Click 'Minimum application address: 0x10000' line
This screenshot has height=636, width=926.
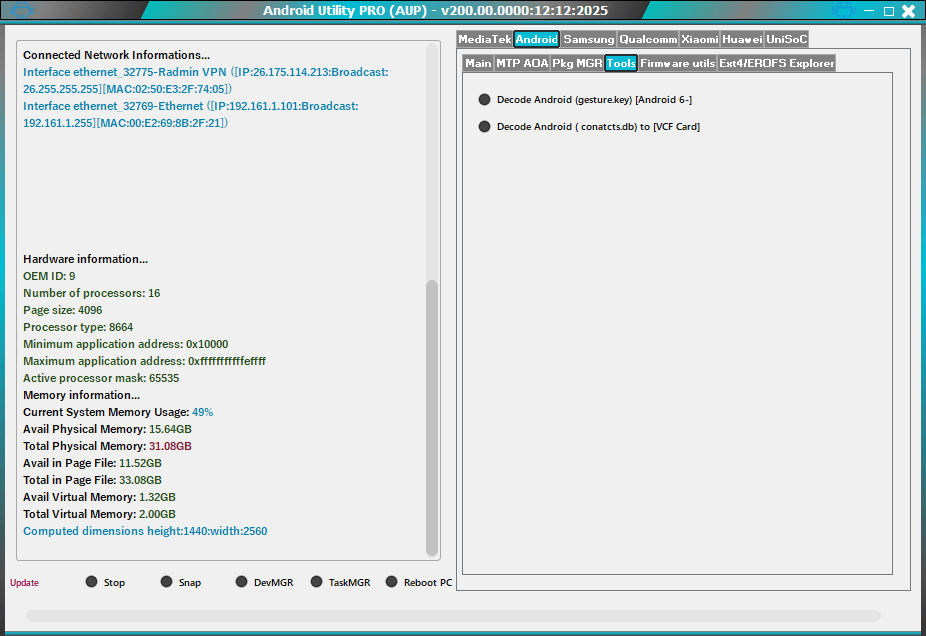(126, 344)
